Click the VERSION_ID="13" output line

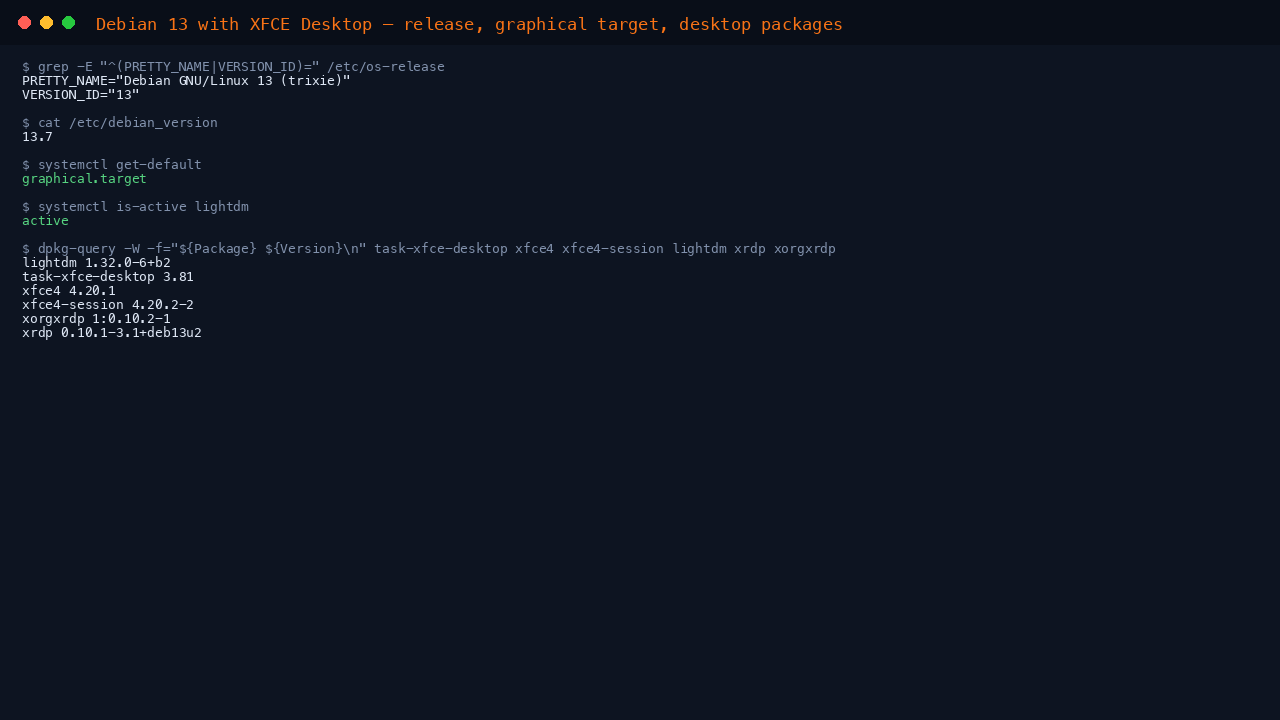[81, 95]
